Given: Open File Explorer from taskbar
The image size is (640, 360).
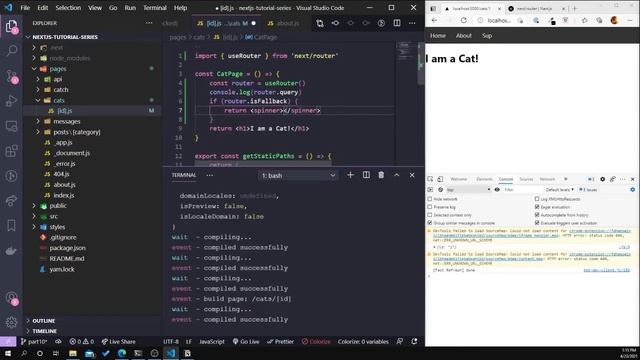Looking at the screenshot, I should [x=73, y=353].
